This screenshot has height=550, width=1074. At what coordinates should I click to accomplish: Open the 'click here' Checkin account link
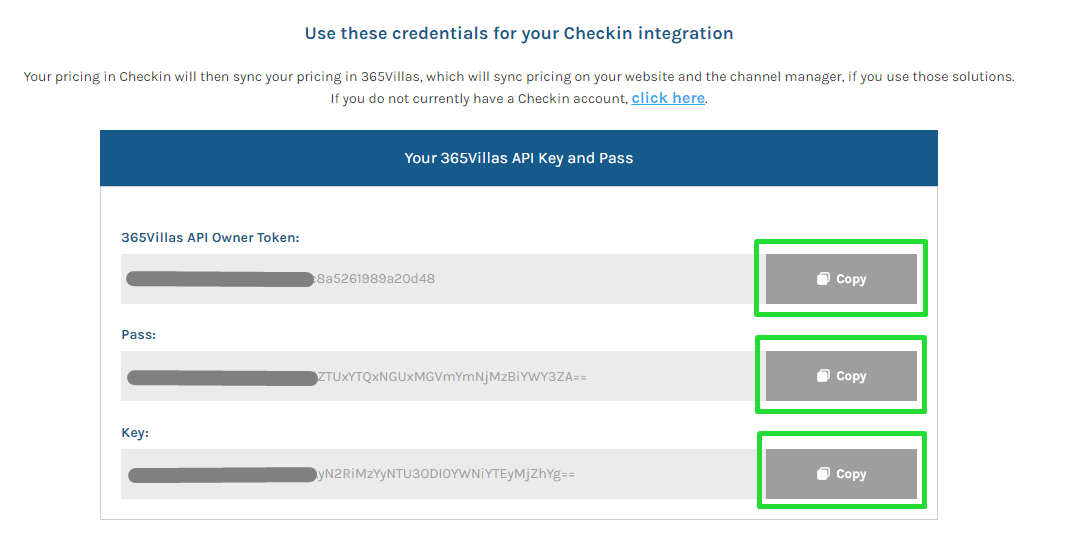[x=668, y=98]
